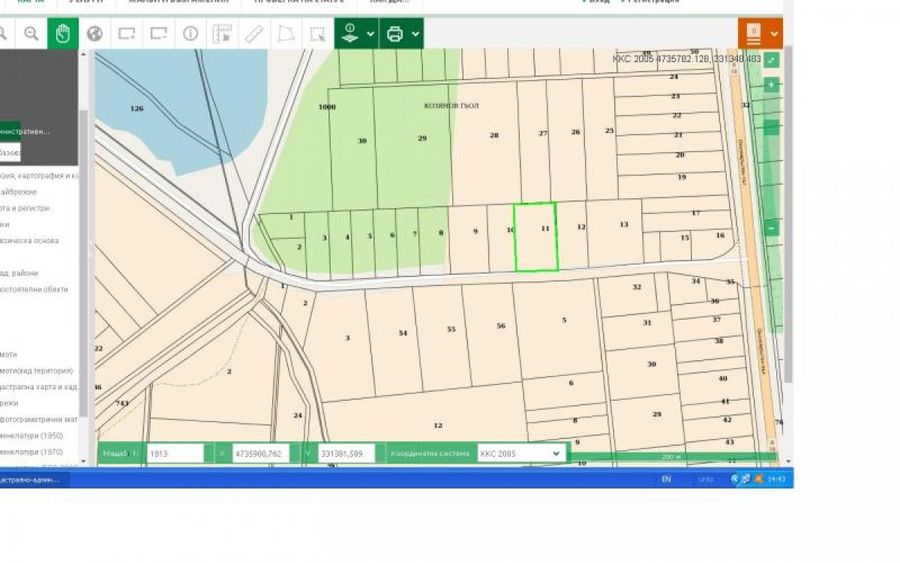Viewport: 900px width, 563px height.
Task: Select the pan hand tool
Action: coord(62,34)
